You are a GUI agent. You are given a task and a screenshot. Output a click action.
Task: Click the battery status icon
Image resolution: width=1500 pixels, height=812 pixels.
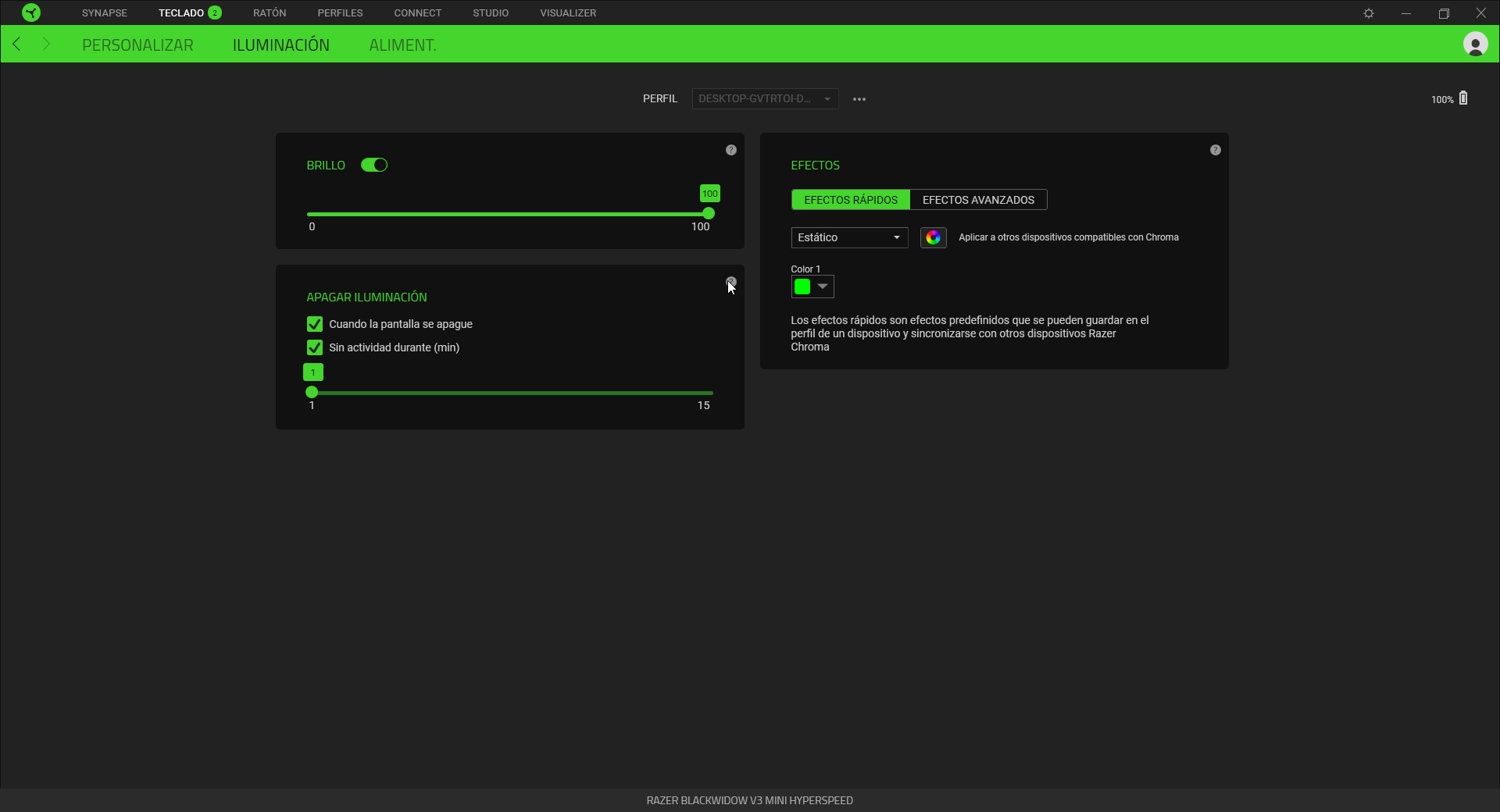pos(1463,98)
